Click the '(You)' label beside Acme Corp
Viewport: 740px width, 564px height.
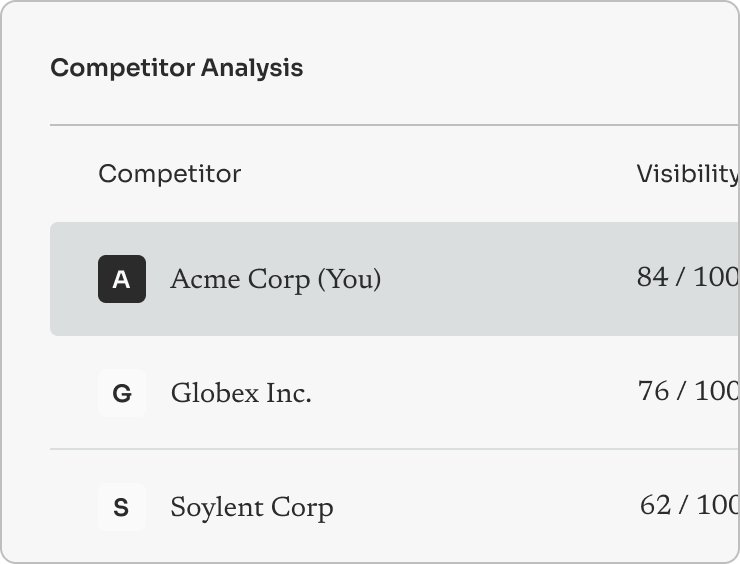[349, 279]
